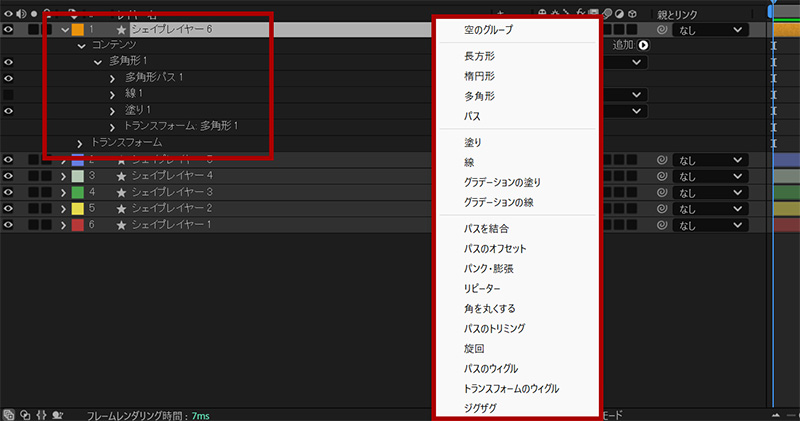The image size is (800, 421).
Task: Click the audio speaker icon in column header
Action: click(21, 14)
